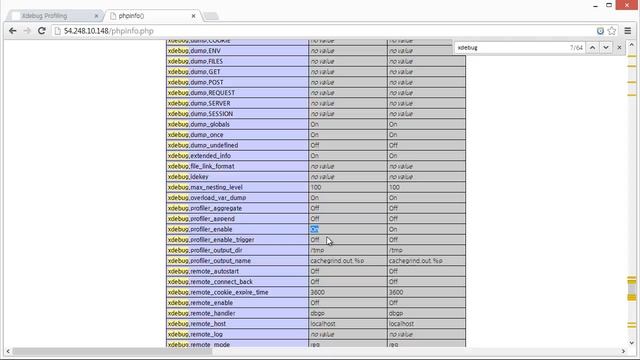Click the xdebug.dump.SERVER label
This screenshot has width=640, height=360.
199,103
